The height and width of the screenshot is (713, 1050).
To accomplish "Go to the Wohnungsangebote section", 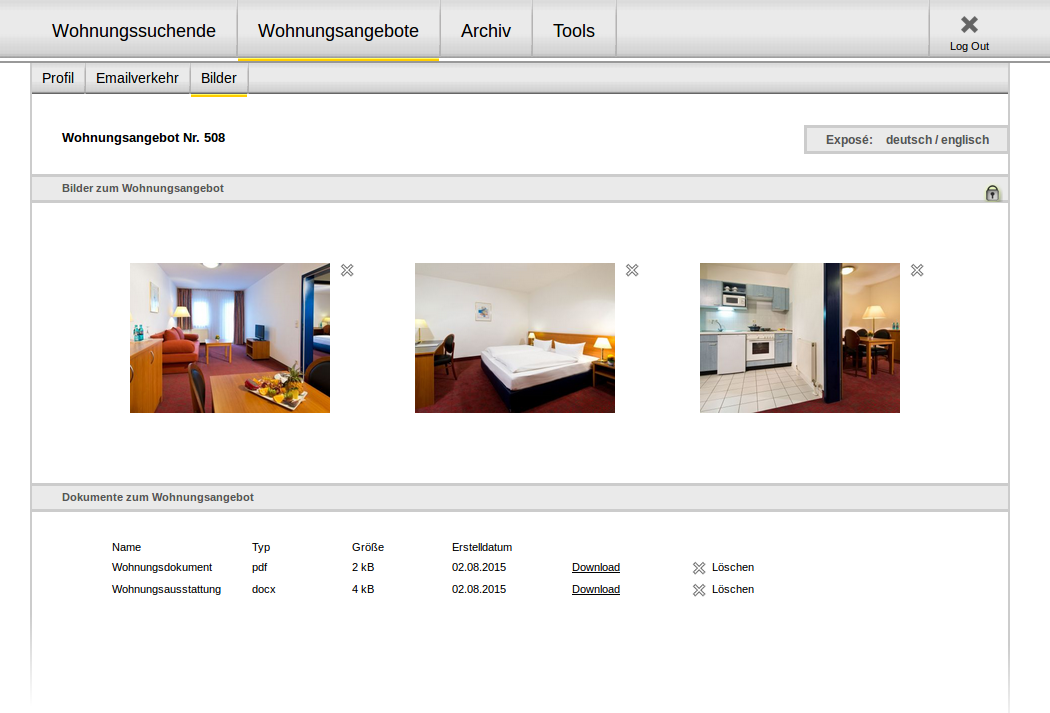I will click(x=338, y=31).
